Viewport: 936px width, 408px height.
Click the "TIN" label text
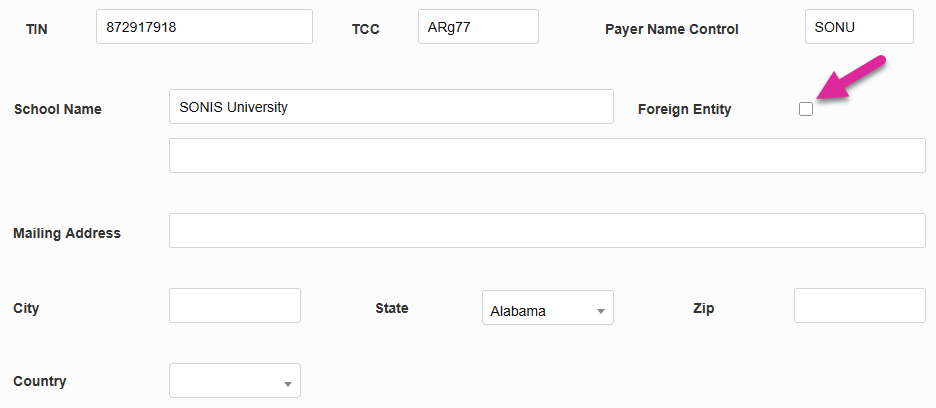[36, 29]
